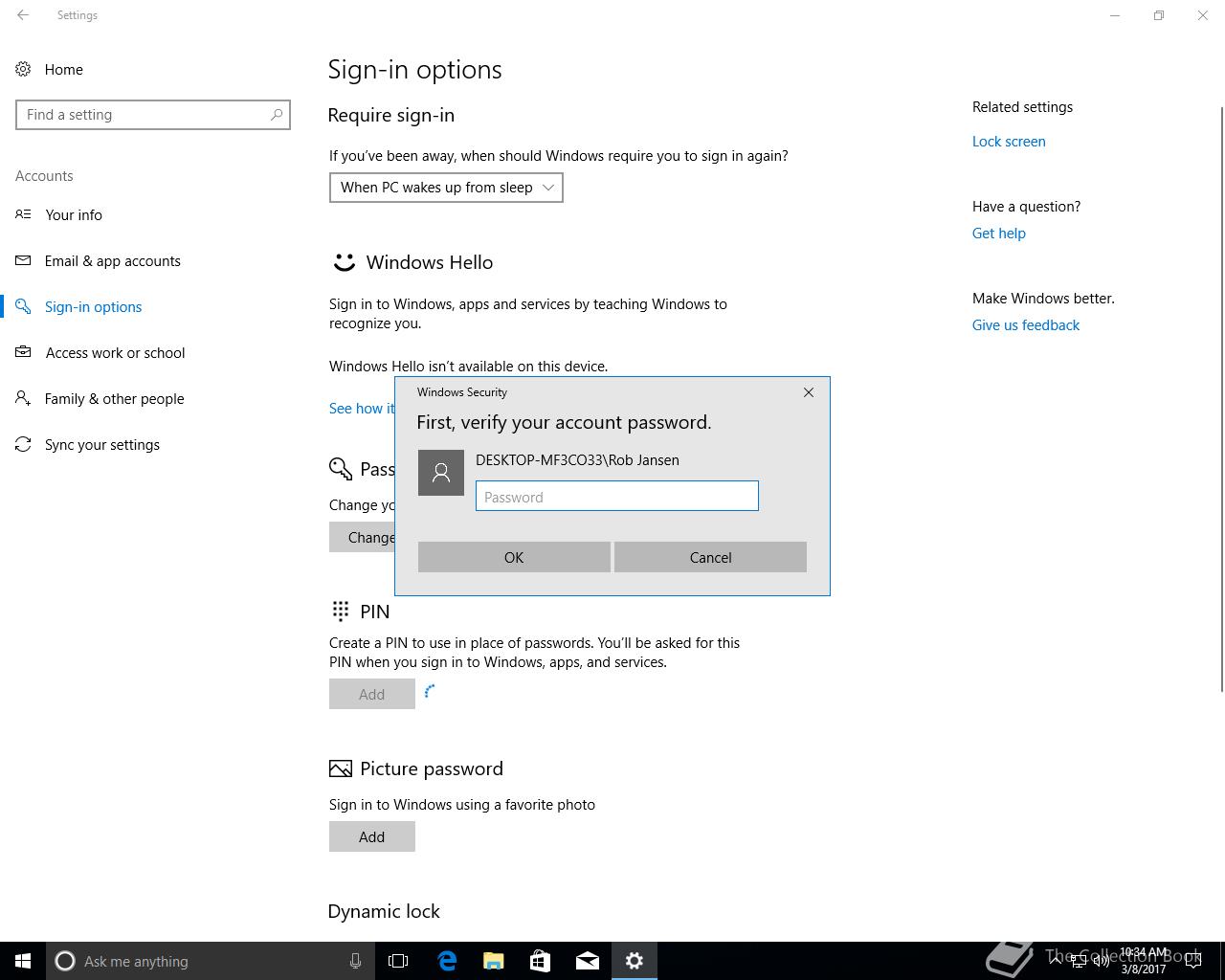1225x980 pixels.
Task: Open the Windows Start menu
Action: tap(23, 961)
